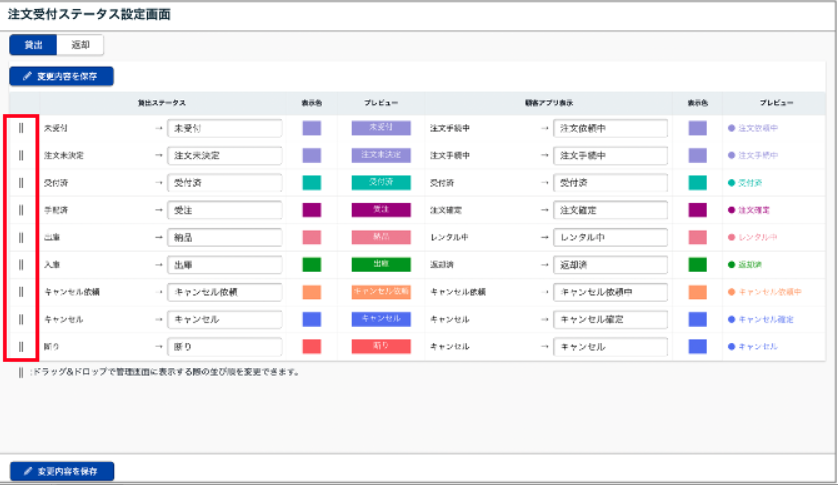Select the drag handle beside 受付済 row
The width and height of the screenshot is (838, 485).
click(x=21, y=183)
